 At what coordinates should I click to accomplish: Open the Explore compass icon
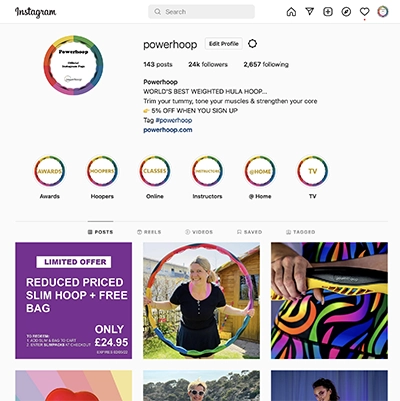tap(346, 12)
